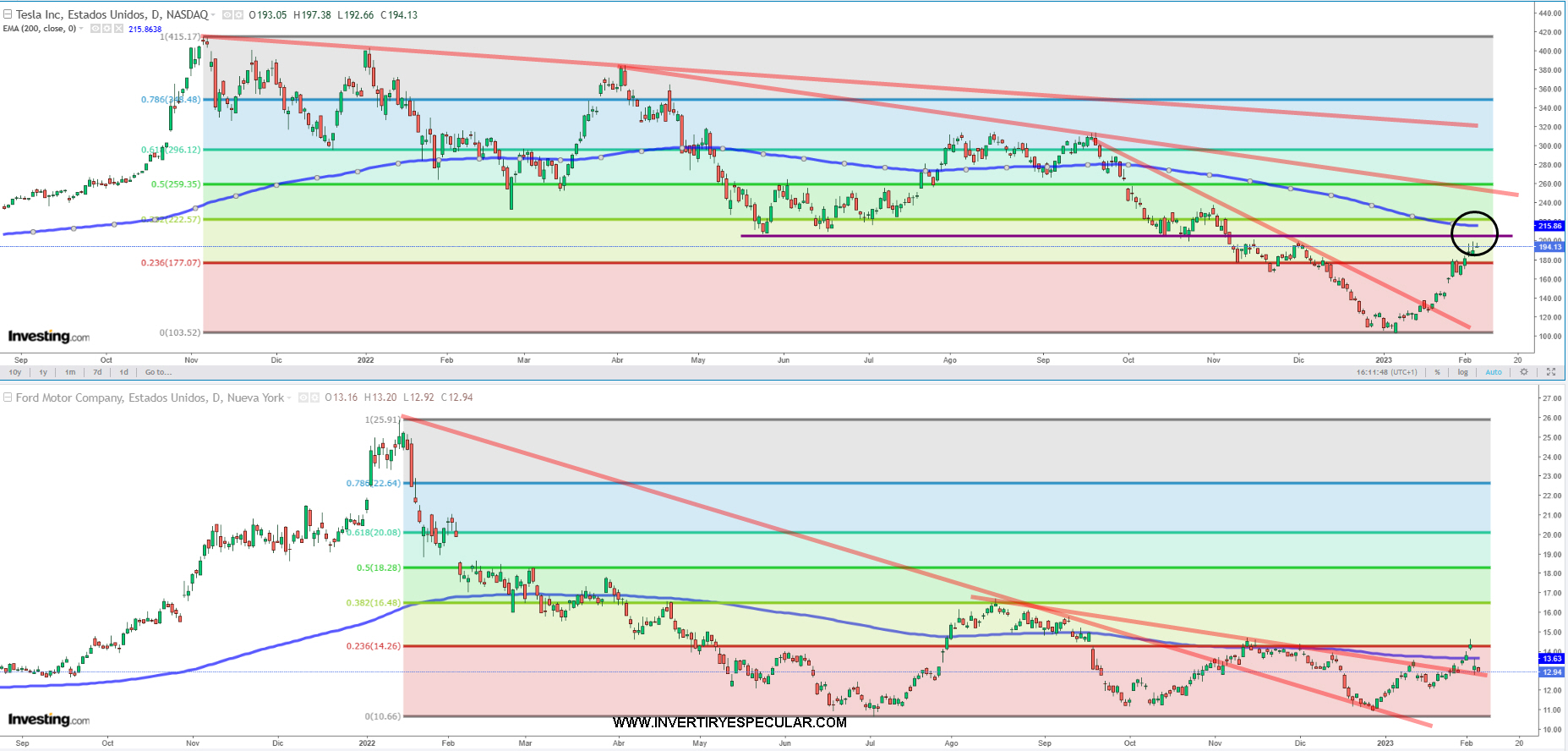This screenshot has height=751, width=1568.
Task: Collapse the Tesla Inc chart legend
Action: [x=8, y=14]
